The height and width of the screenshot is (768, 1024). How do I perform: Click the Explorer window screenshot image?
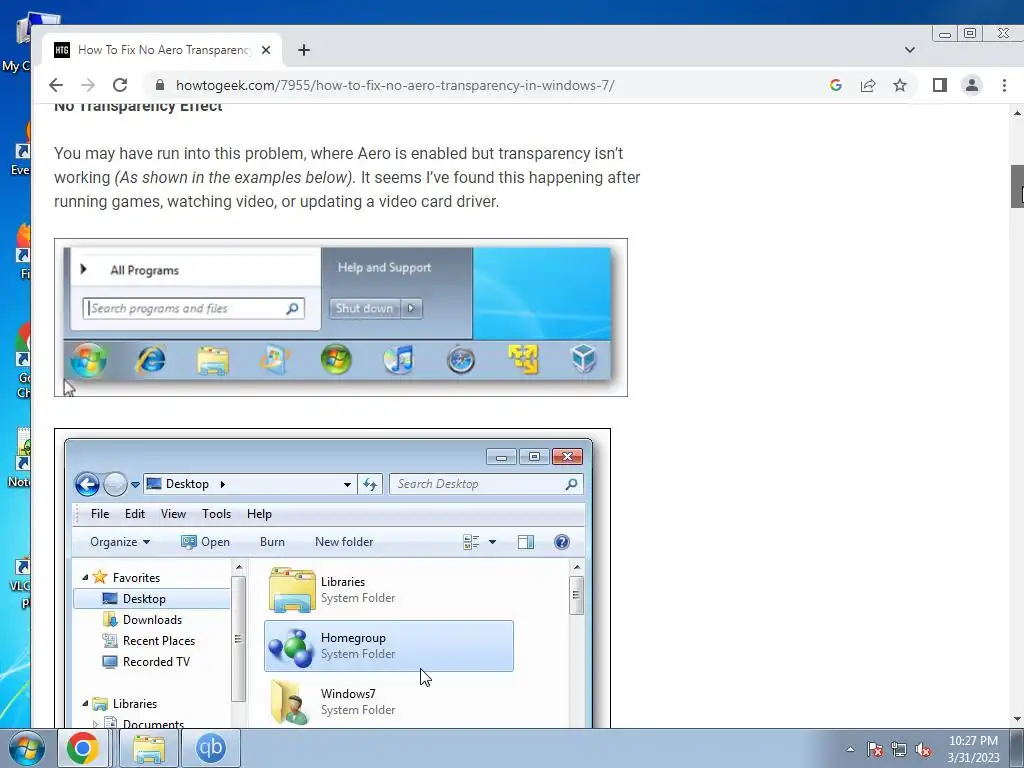(332, 578)
